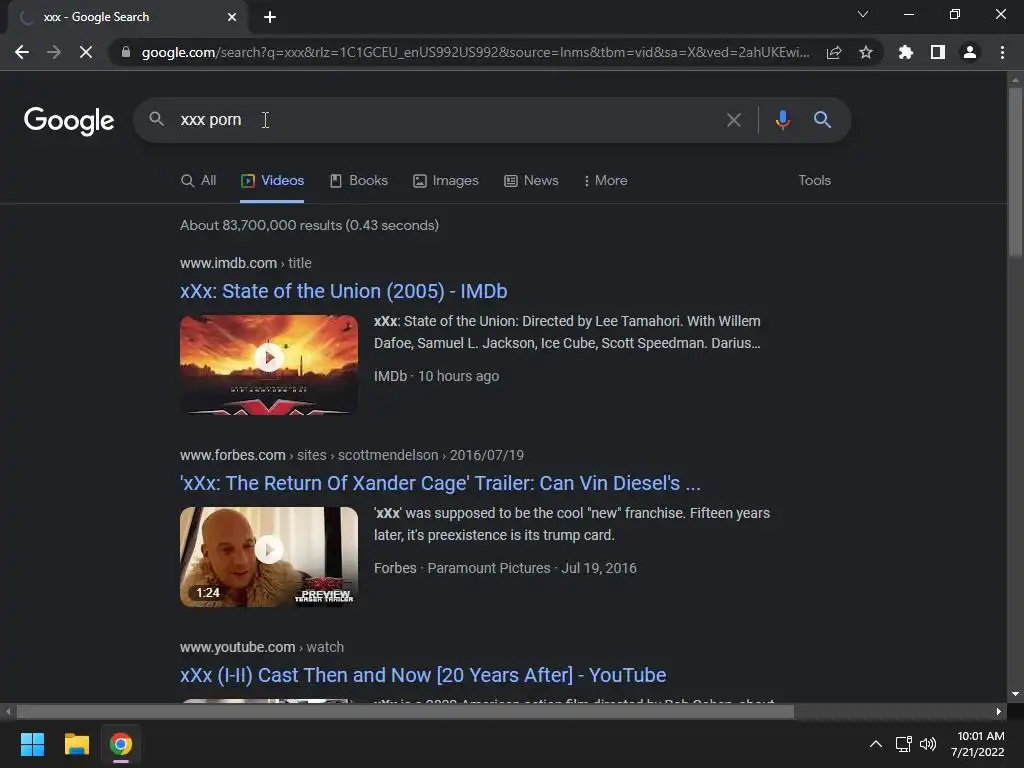
Task: Close the Google Search tab
Action: (232, 17)
